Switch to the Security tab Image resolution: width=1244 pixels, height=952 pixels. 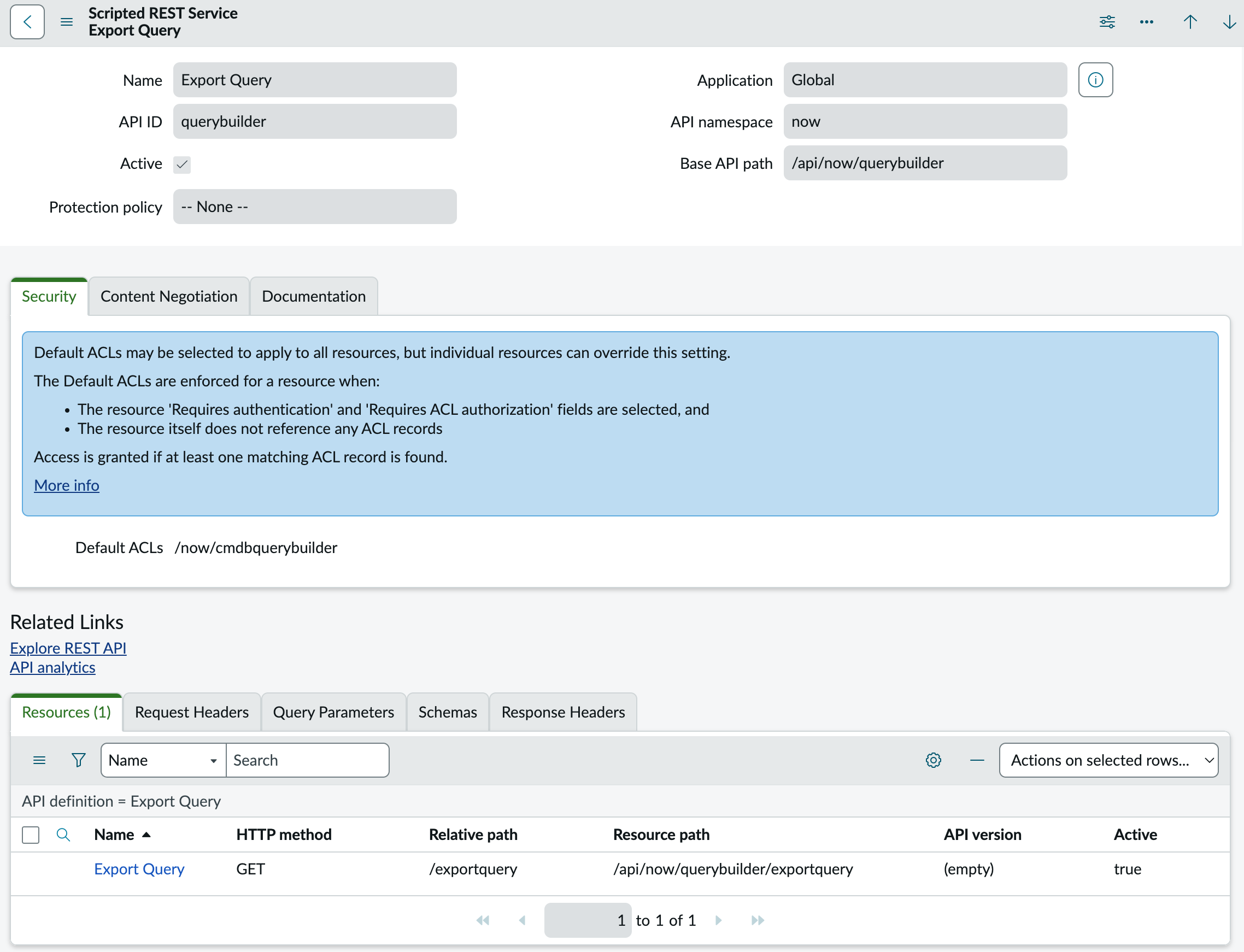(49, 296)
